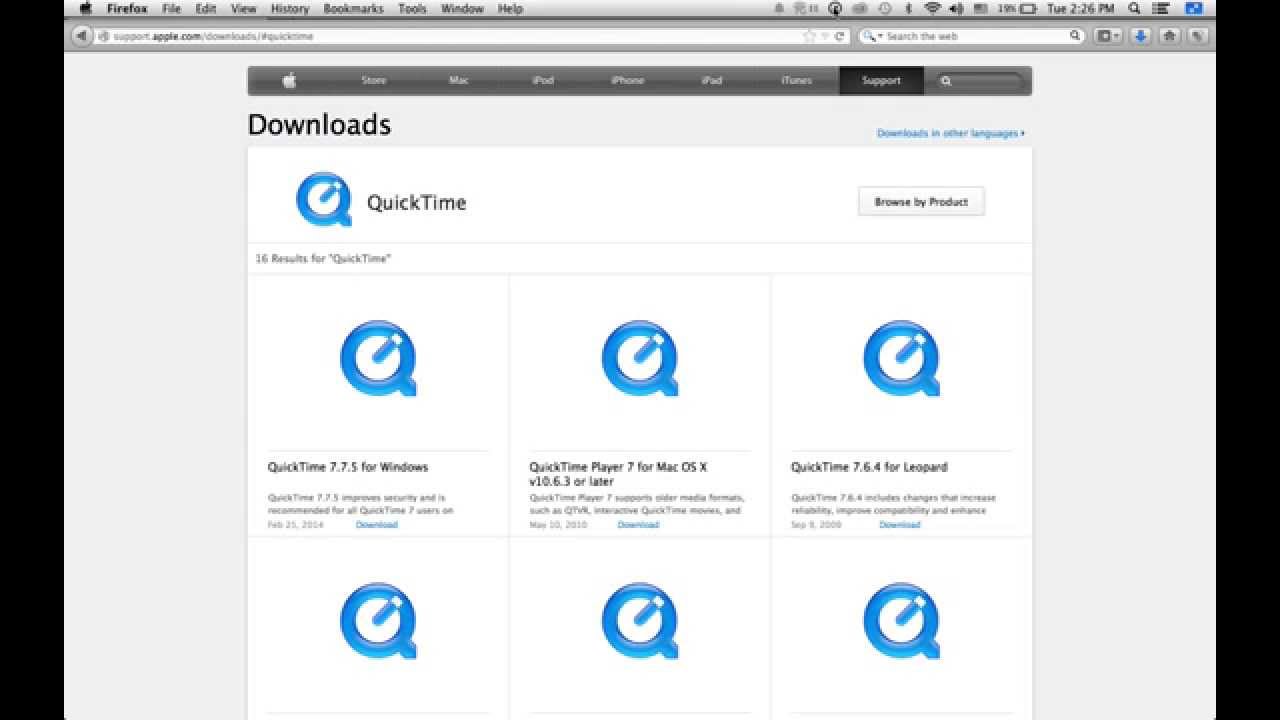Open QuickTime 7.7.5 for Windows title

coord(347,467)
